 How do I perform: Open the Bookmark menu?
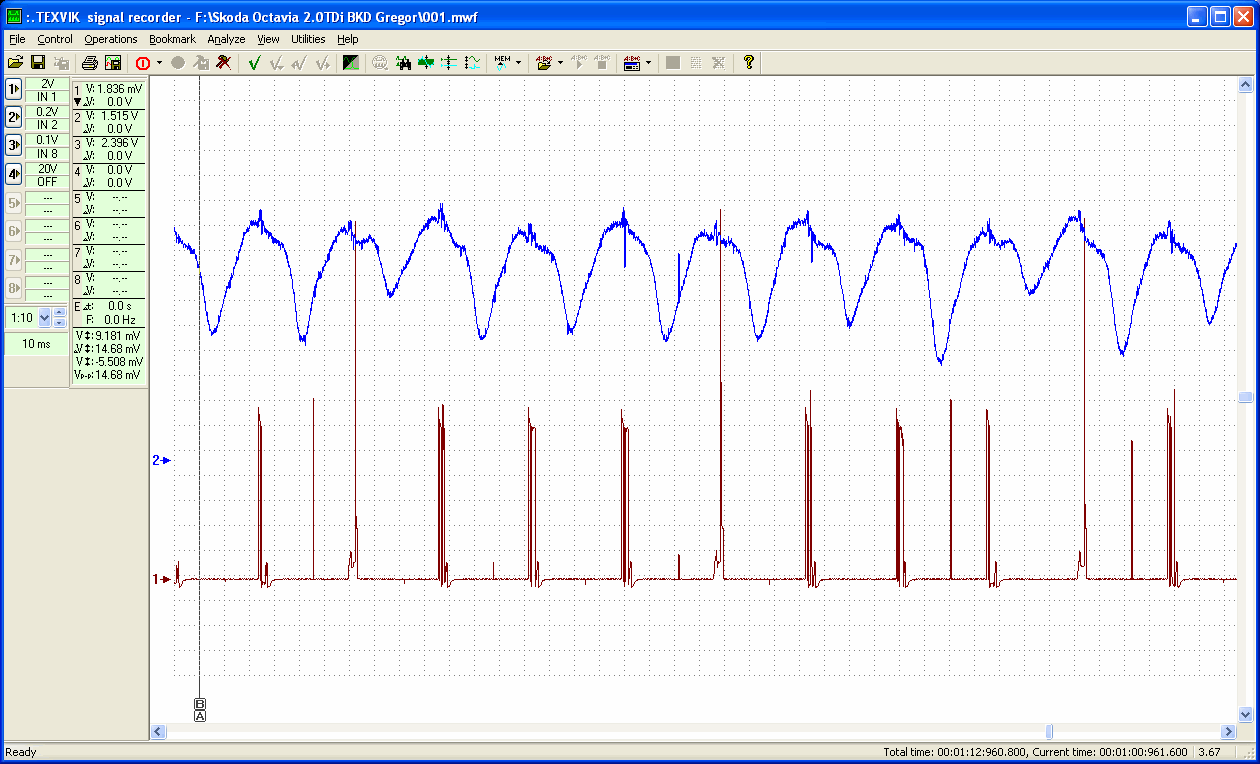173,39
